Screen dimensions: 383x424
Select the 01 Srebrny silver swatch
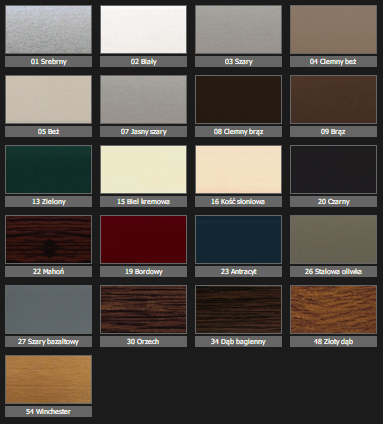48,30
